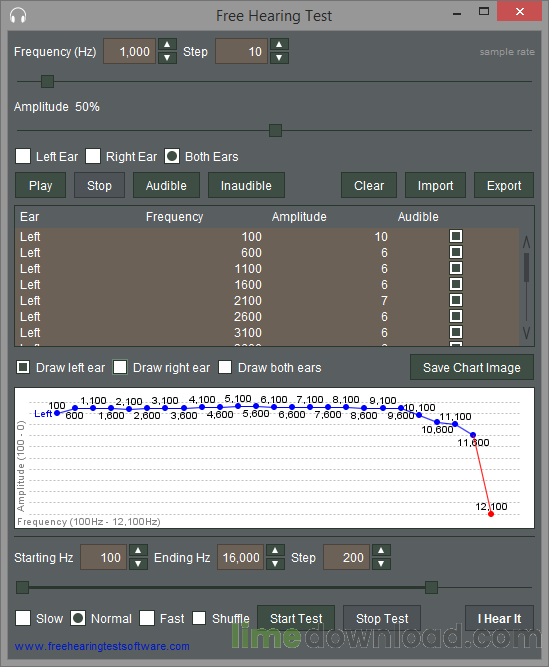Click Save Chart Image button

(472, 367)
